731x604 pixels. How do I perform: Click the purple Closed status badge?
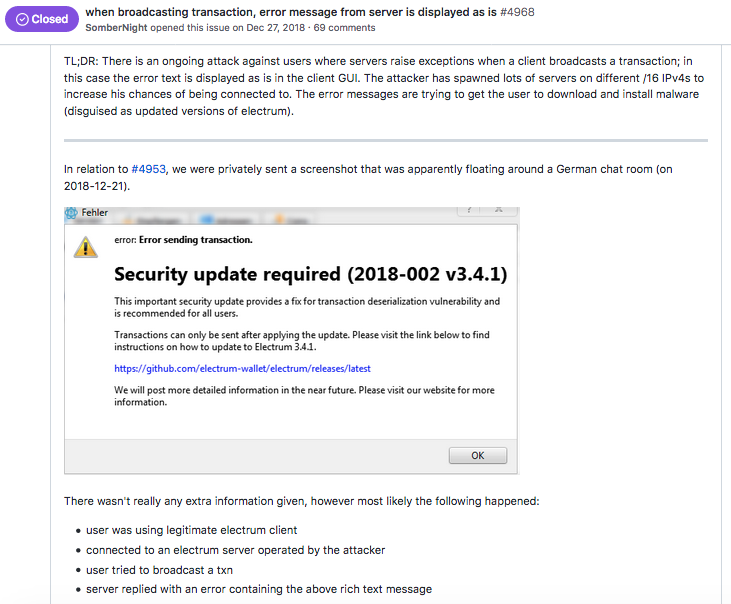(x=42, y=19)
